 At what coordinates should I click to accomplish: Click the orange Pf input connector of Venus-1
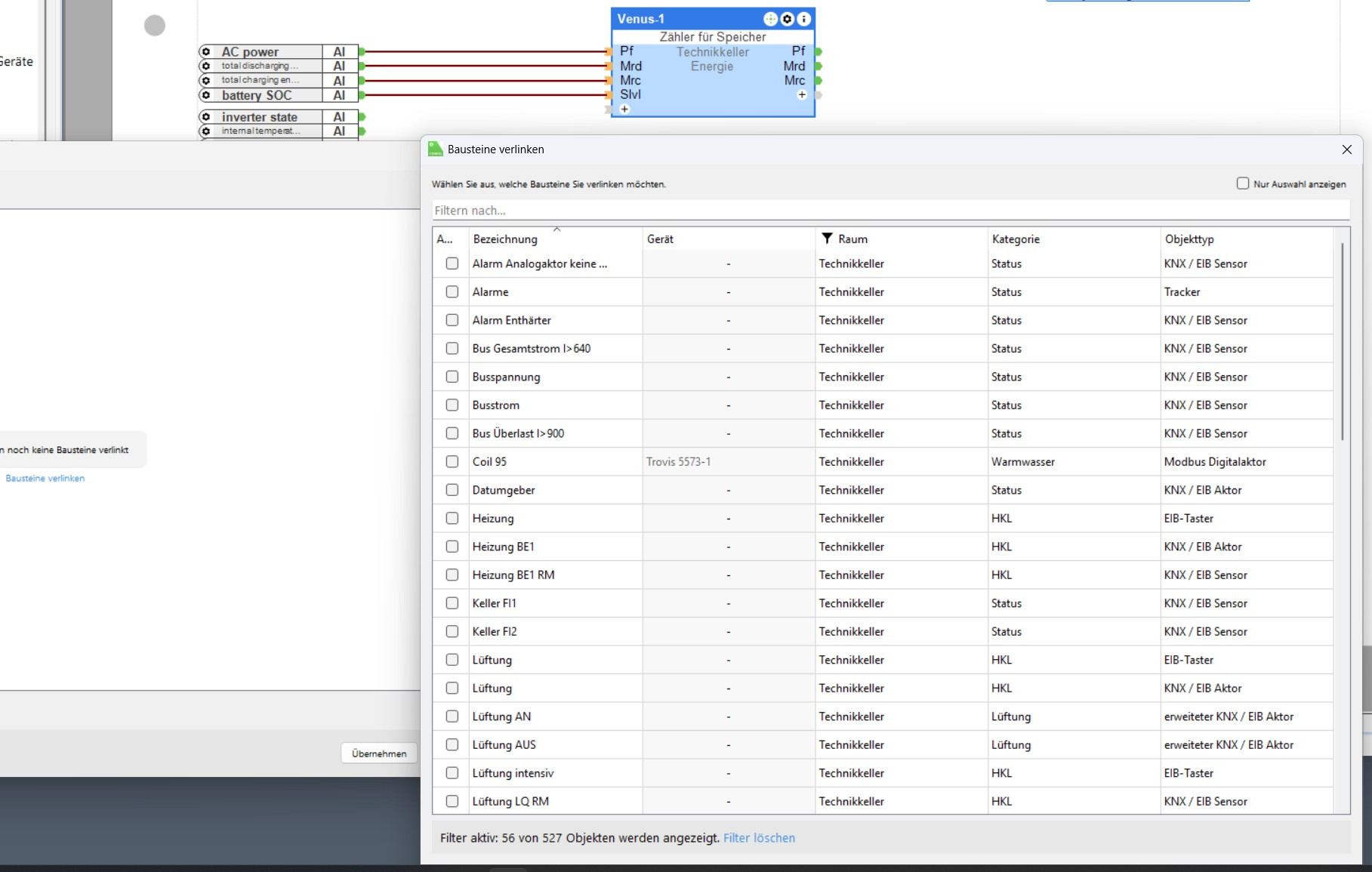point(608,51)
